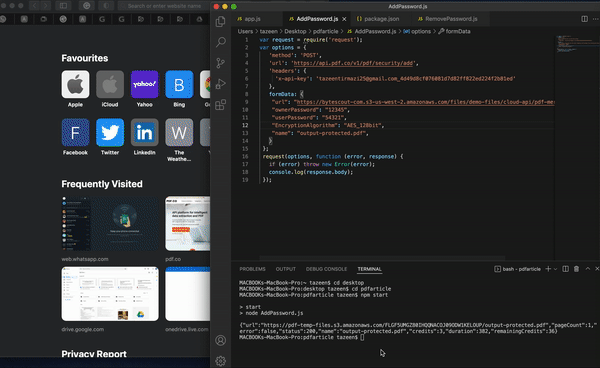Click the editor horizontal scrollbar
Image resolution: width=600 pixels, height=368 pixels.
(x=382, y=258)
